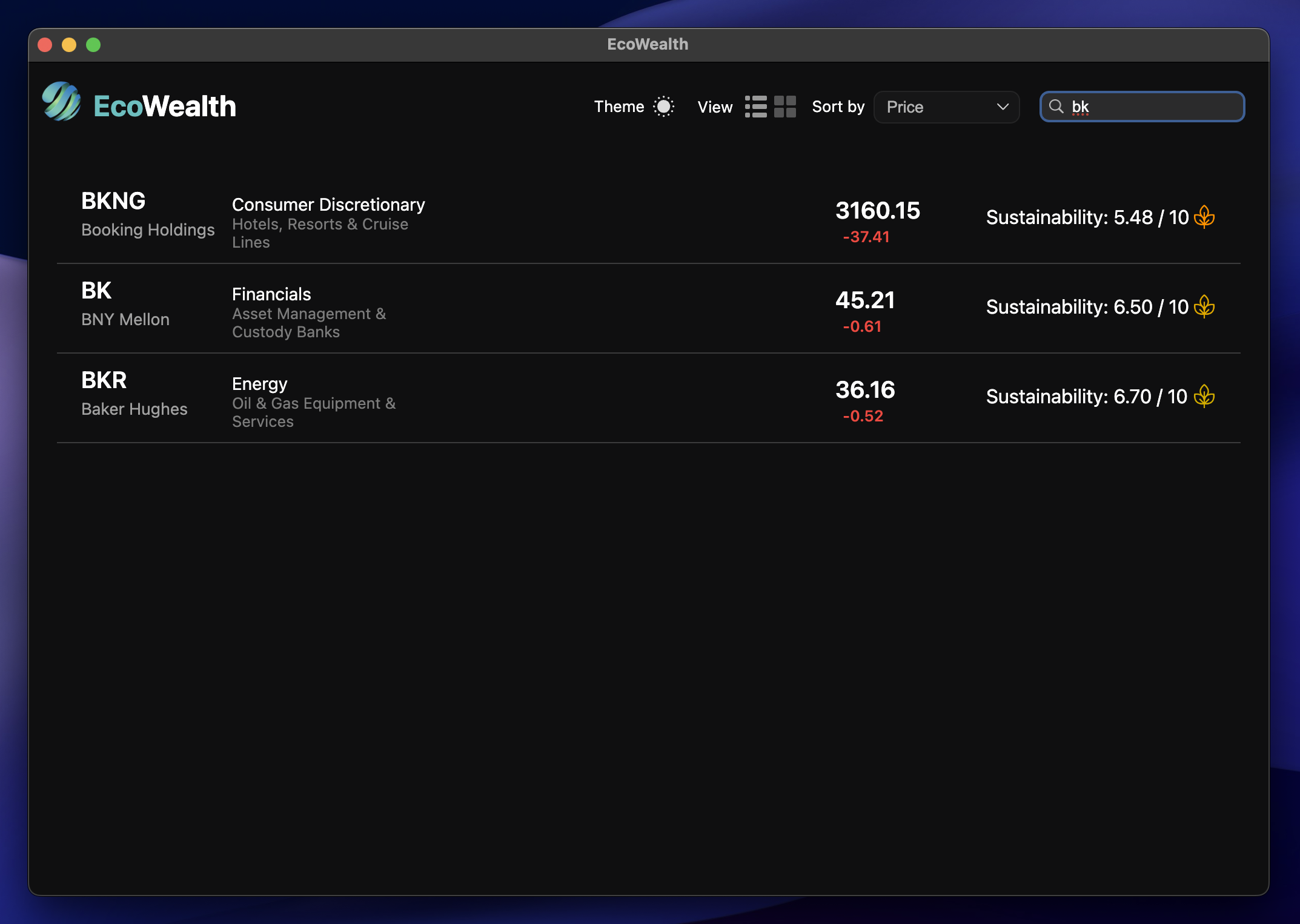Switch to list view icon
1300x924 pixels.
point(755,107)
